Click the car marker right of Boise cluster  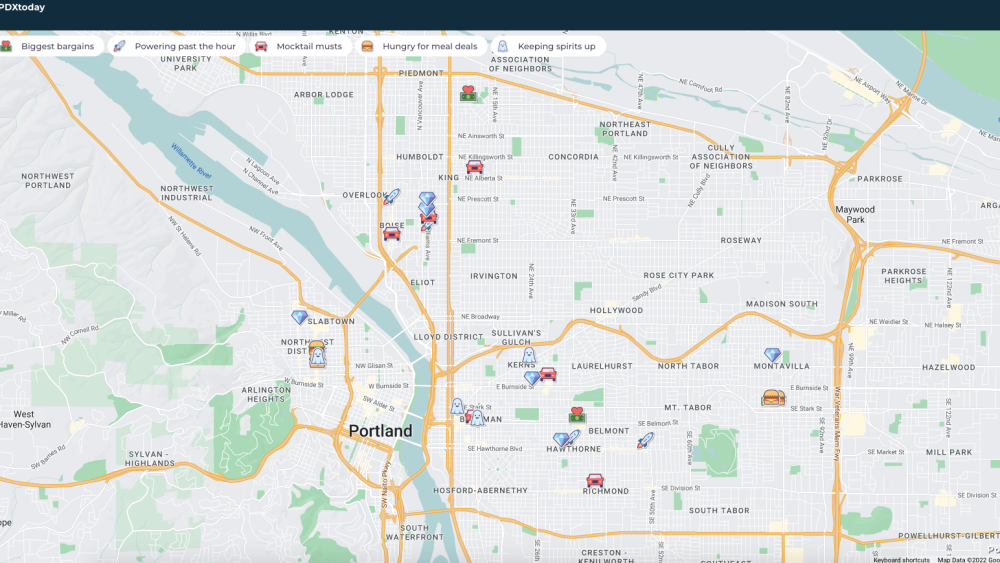pyautogui.click(x=429, y=218)
